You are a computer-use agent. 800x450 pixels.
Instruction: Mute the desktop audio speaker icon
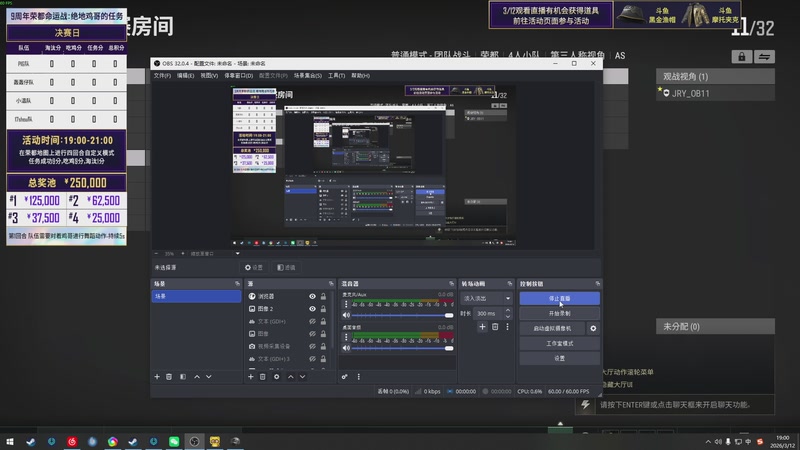click(346, 347)
